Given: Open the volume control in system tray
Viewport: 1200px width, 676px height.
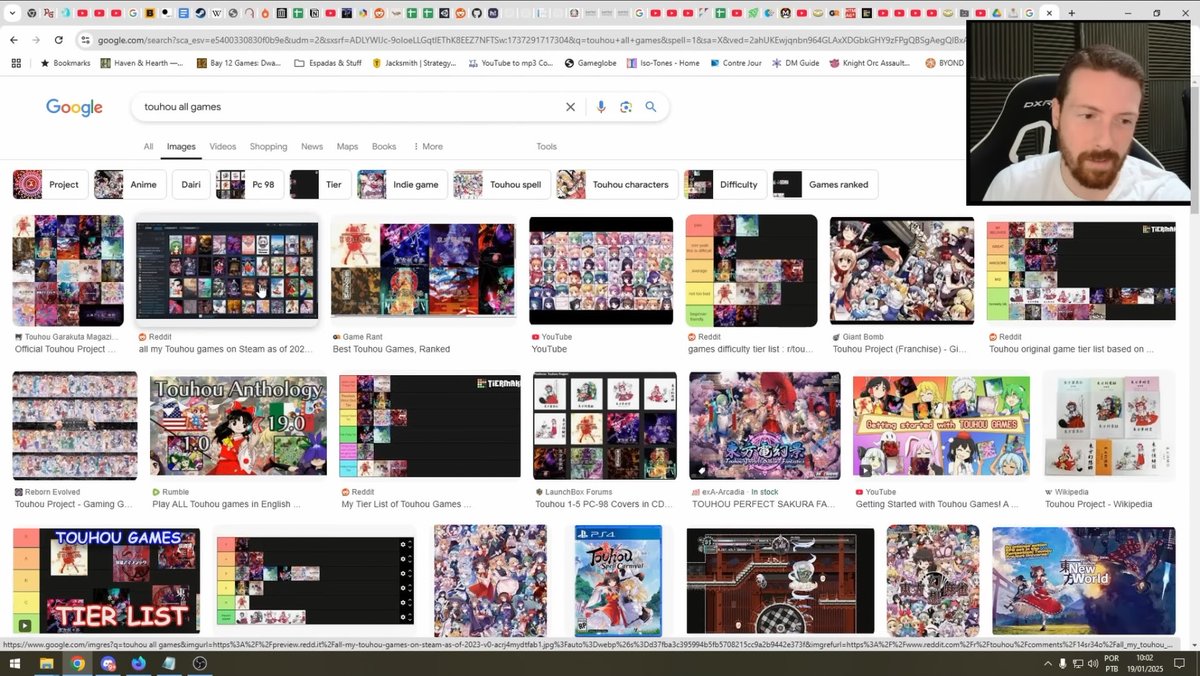Looking at the screenshot, I should pos(1091,663).
